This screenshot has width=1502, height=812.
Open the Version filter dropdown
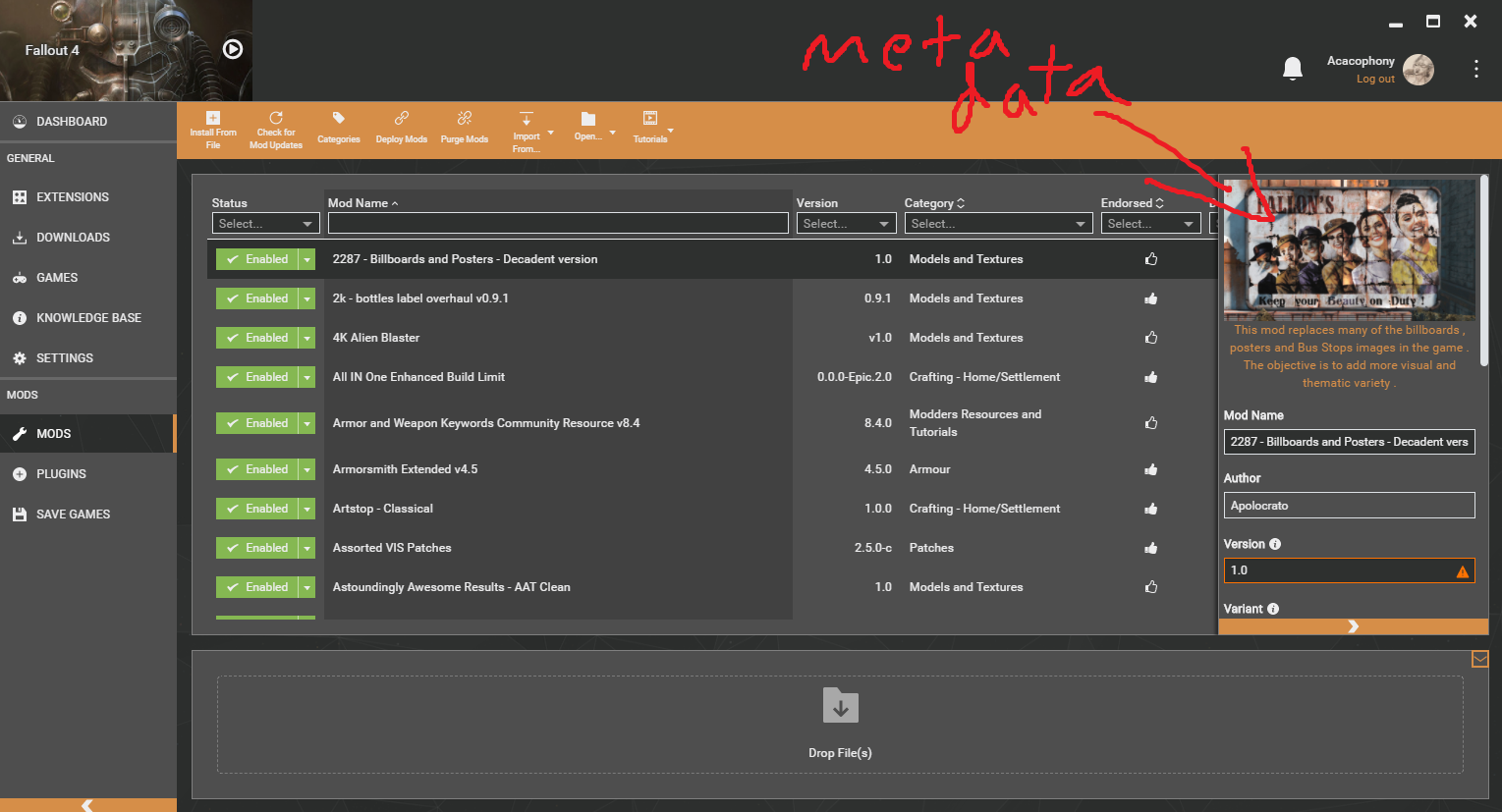click(846, 224)
